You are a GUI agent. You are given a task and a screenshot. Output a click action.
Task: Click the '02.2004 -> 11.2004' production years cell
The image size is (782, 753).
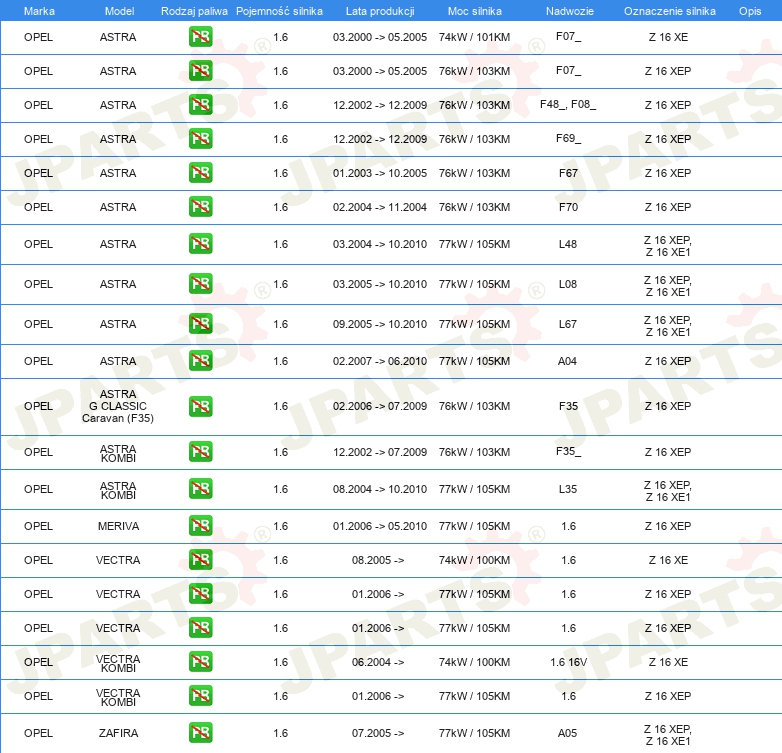tap(380, 207)
